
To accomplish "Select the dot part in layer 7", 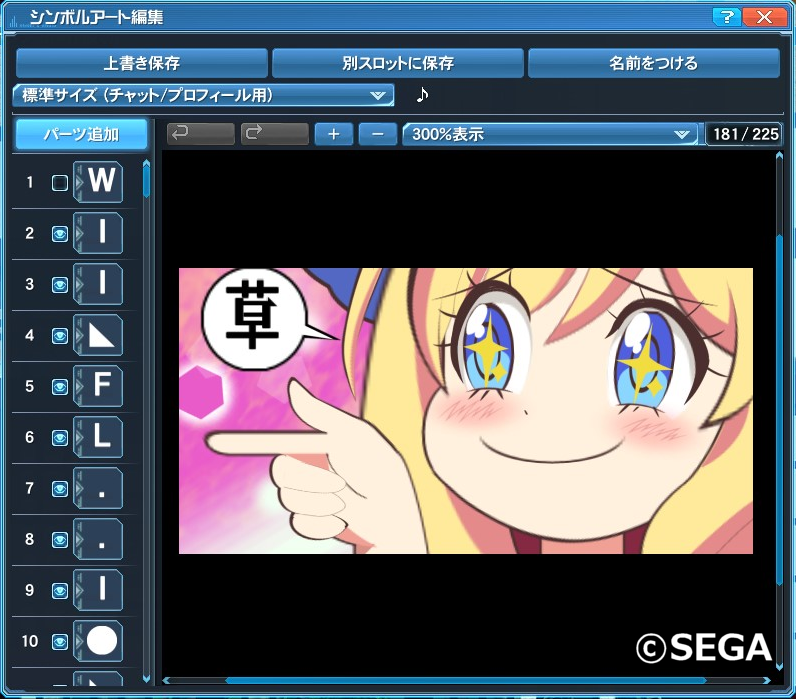I will [x=98, y=488].
